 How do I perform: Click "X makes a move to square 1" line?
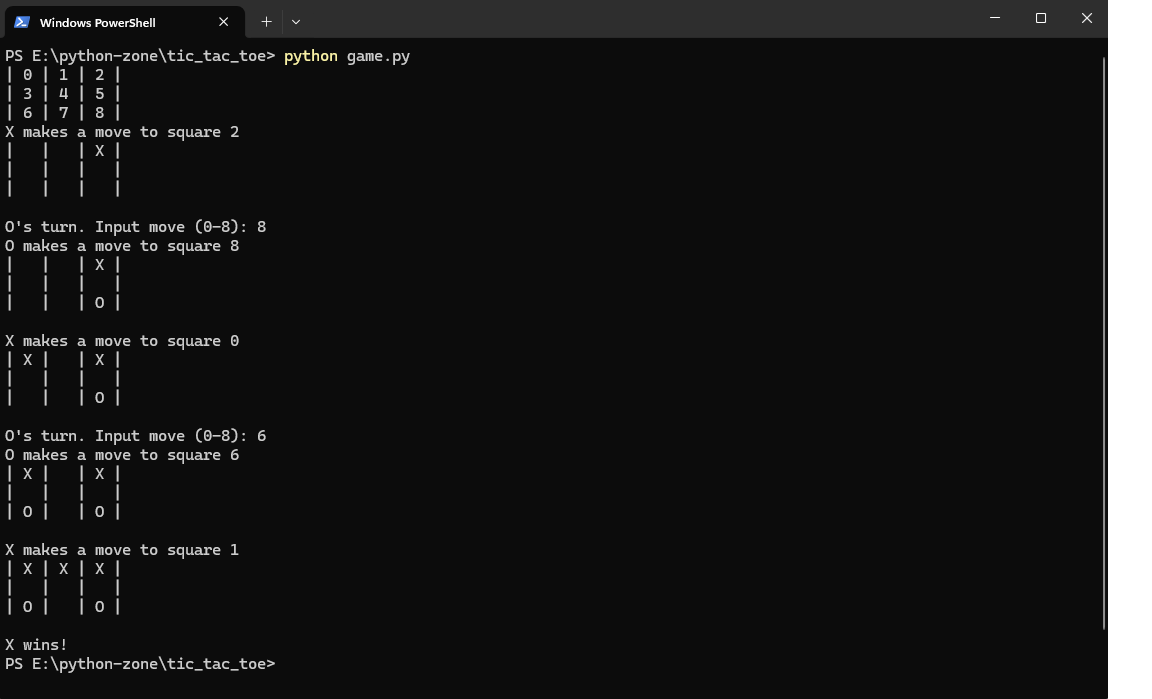click(122, 550)
